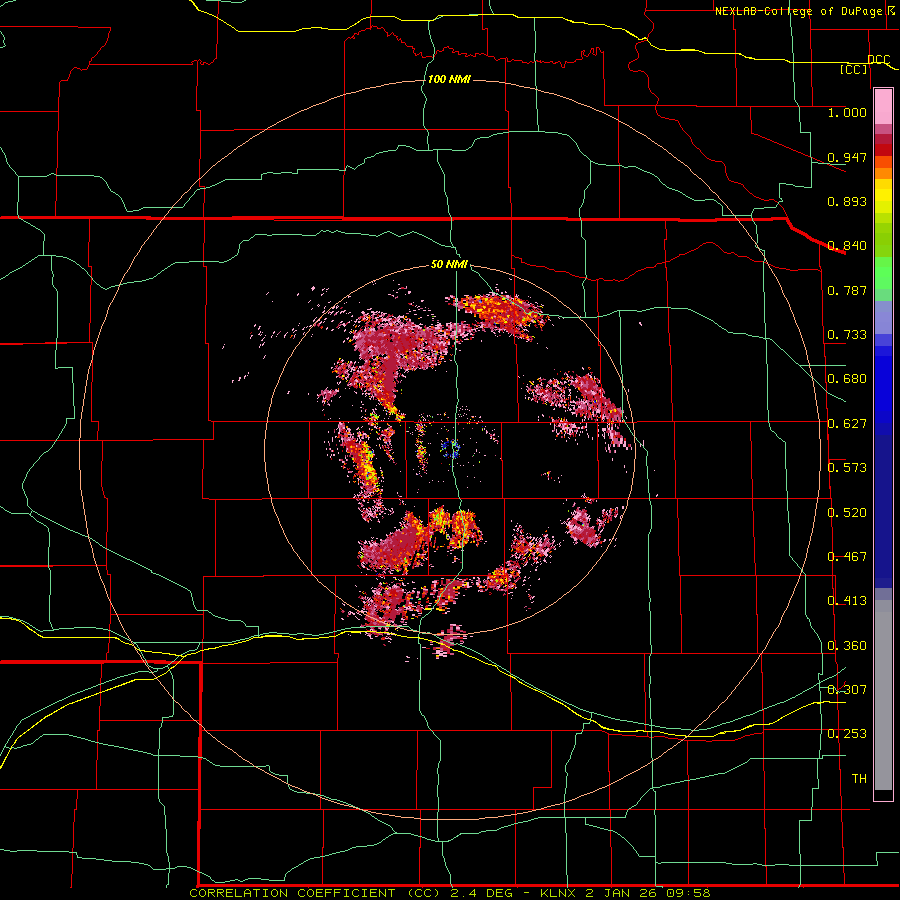The width and height of the screenshot is (900, 900).
Task: Click the 0.520 scale value
Action: coord(847,513)
